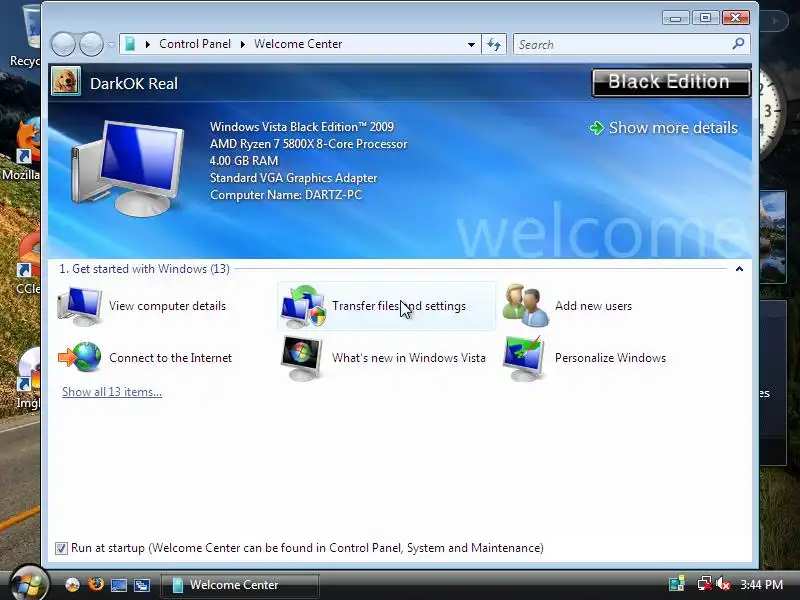Uncheck the Run at startup checkbox

(x=61, y=548)
